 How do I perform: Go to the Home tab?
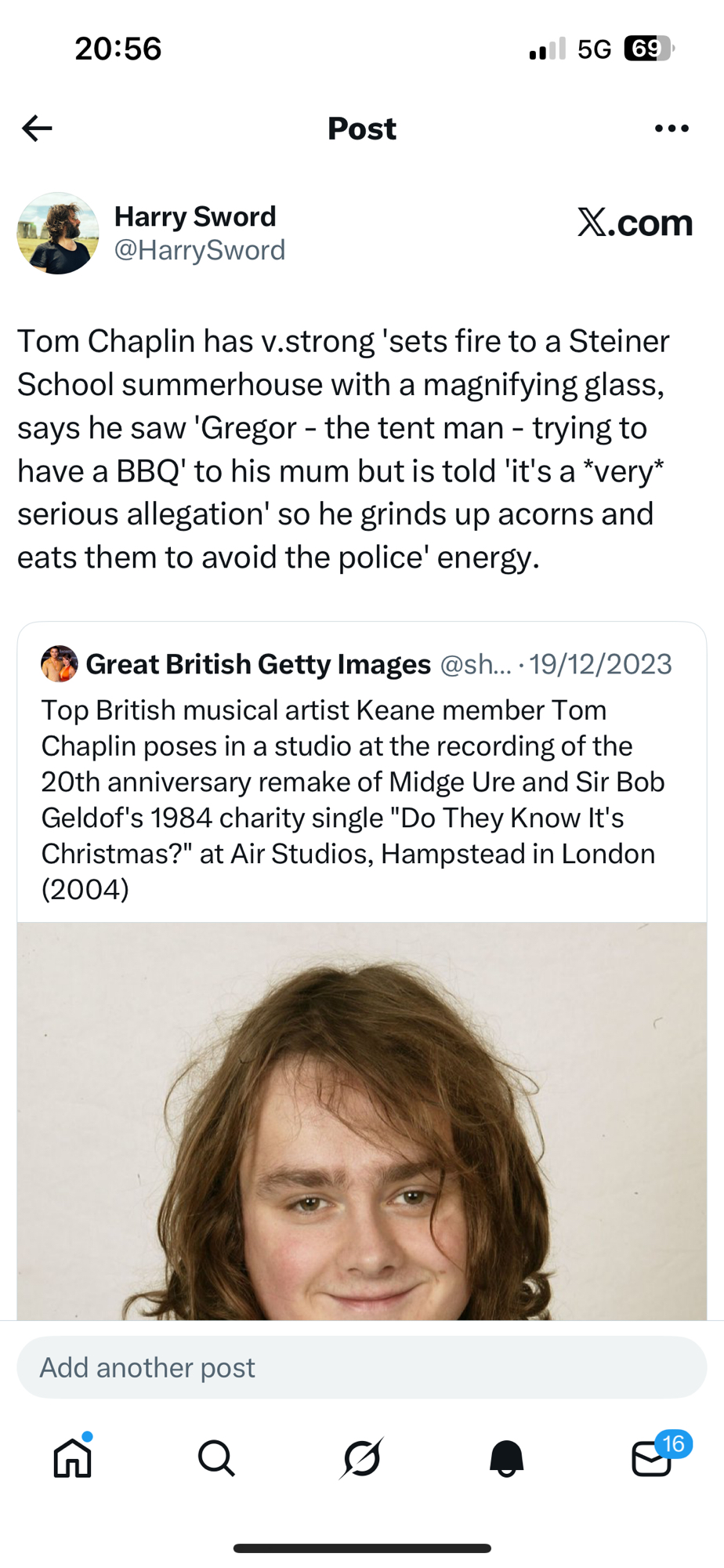pyautogui.click(x=72, y=1458)
